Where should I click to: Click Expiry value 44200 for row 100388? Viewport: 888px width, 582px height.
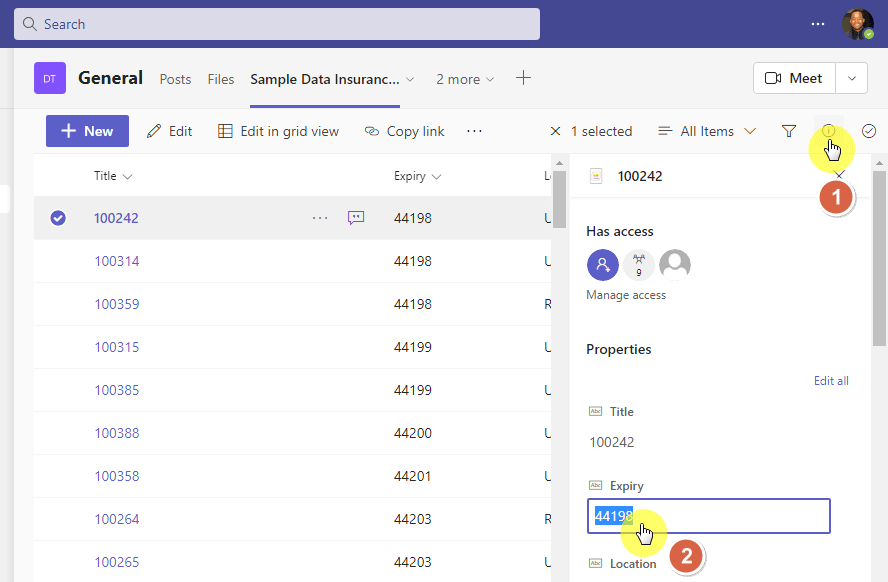point(413,433)
